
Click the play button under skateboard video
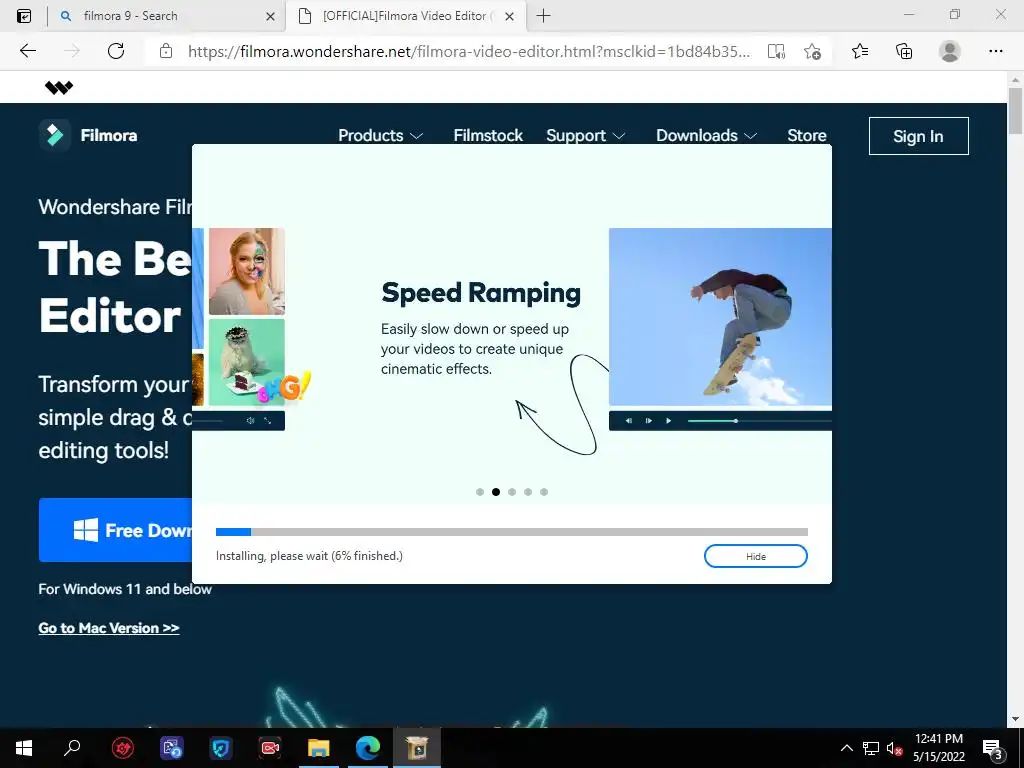[x=668, y=421]
